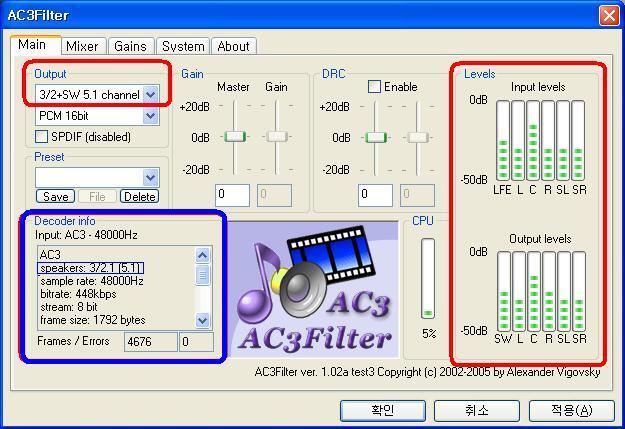Click the SL output level meter

564,291
